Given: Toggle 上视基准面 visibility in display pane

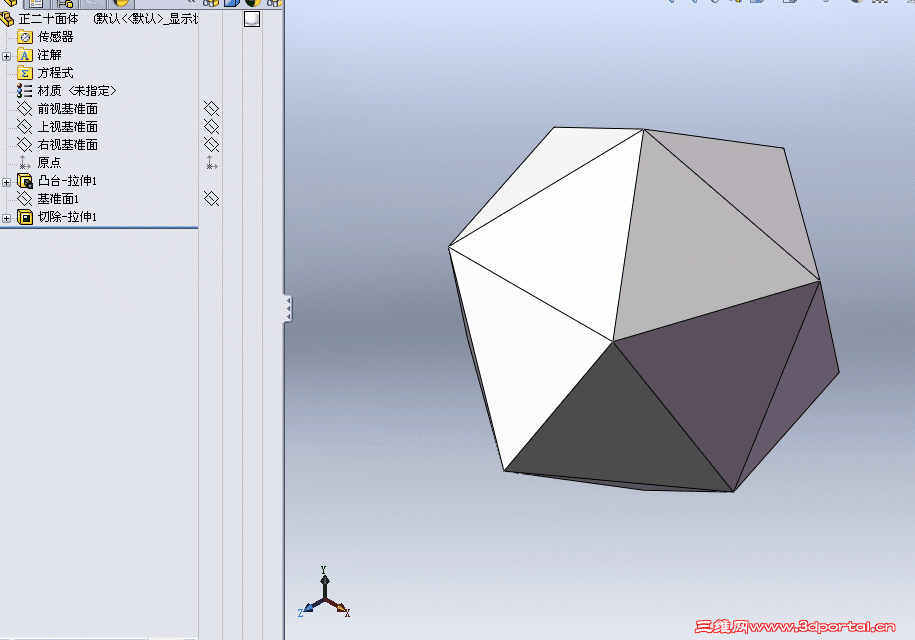Looking at the screenshot, I should pos(211,127).
